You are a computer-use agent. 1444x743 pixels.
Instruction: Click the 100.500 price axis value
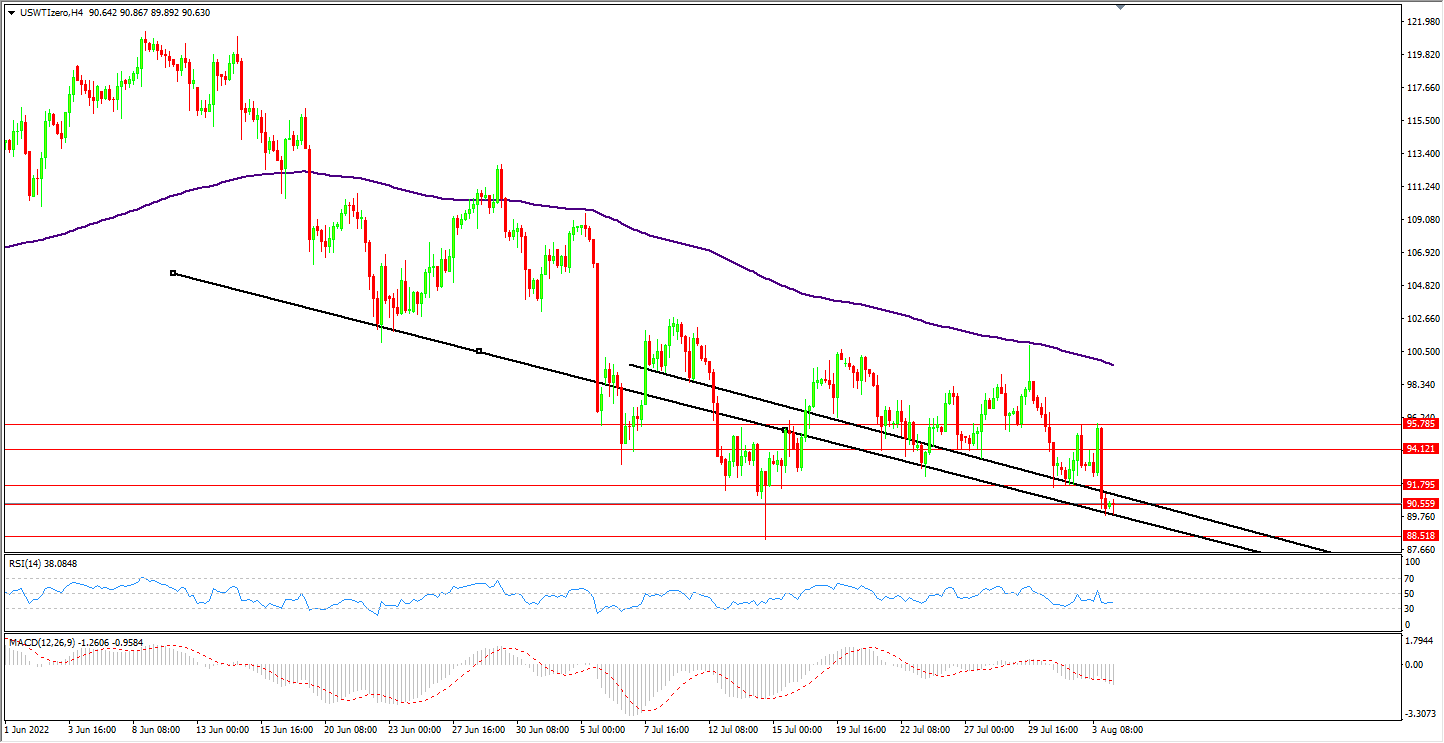(1422, 352)
